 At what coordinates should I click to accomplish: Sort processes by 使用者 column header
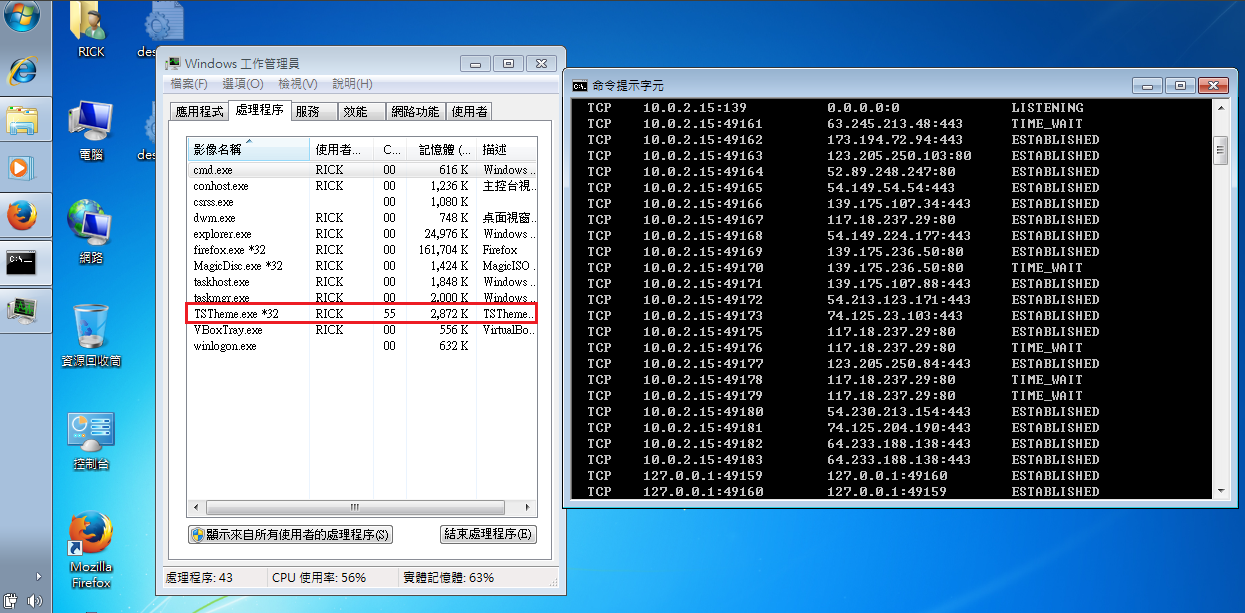(x=341, y=150)
